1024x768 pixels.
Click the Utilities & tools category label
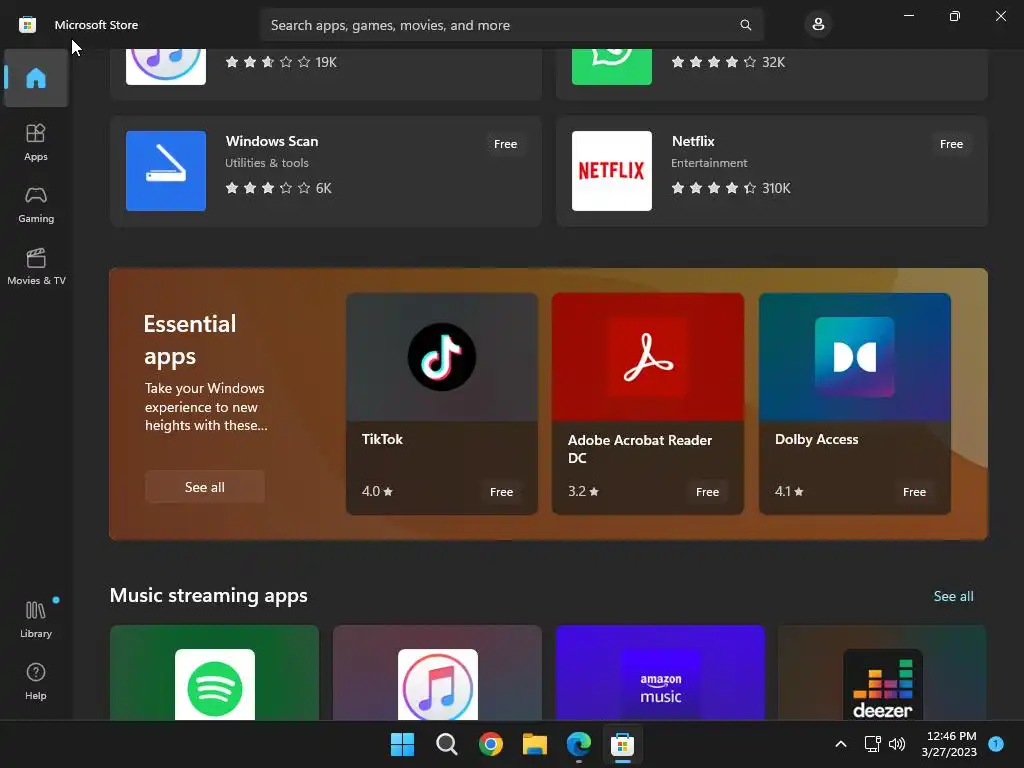click(x=266, y=163)
